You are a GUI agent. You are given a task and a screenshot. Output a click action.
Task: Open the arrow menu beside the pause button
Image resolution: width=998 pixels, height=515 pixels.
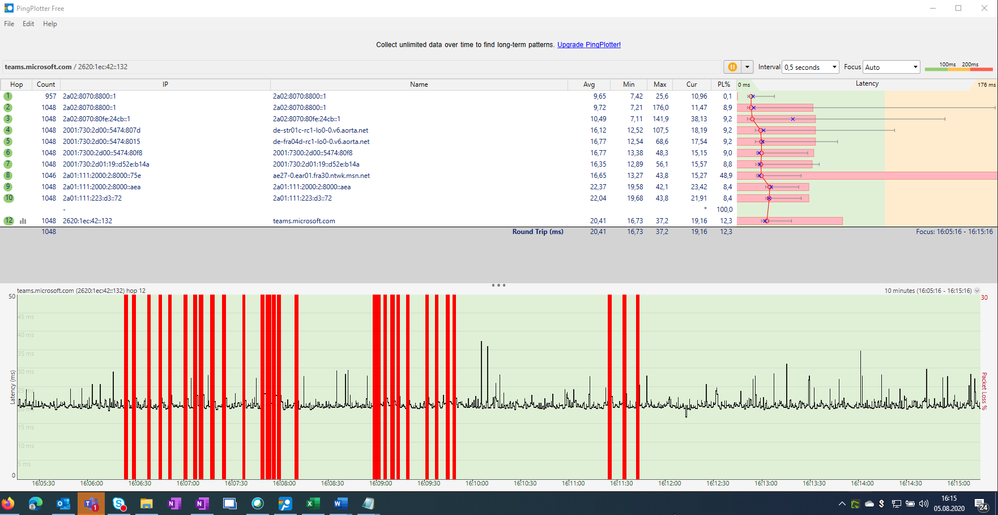[747, 67]
